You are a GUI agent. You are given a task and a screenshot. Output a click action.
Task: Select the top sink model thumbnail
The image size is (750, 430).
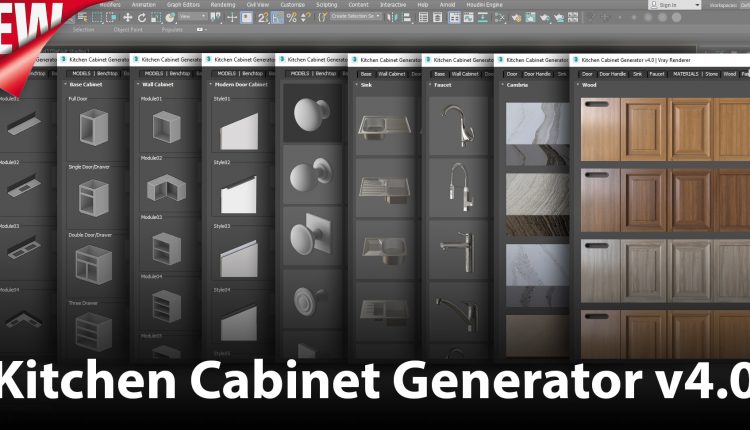click(382, 125)
